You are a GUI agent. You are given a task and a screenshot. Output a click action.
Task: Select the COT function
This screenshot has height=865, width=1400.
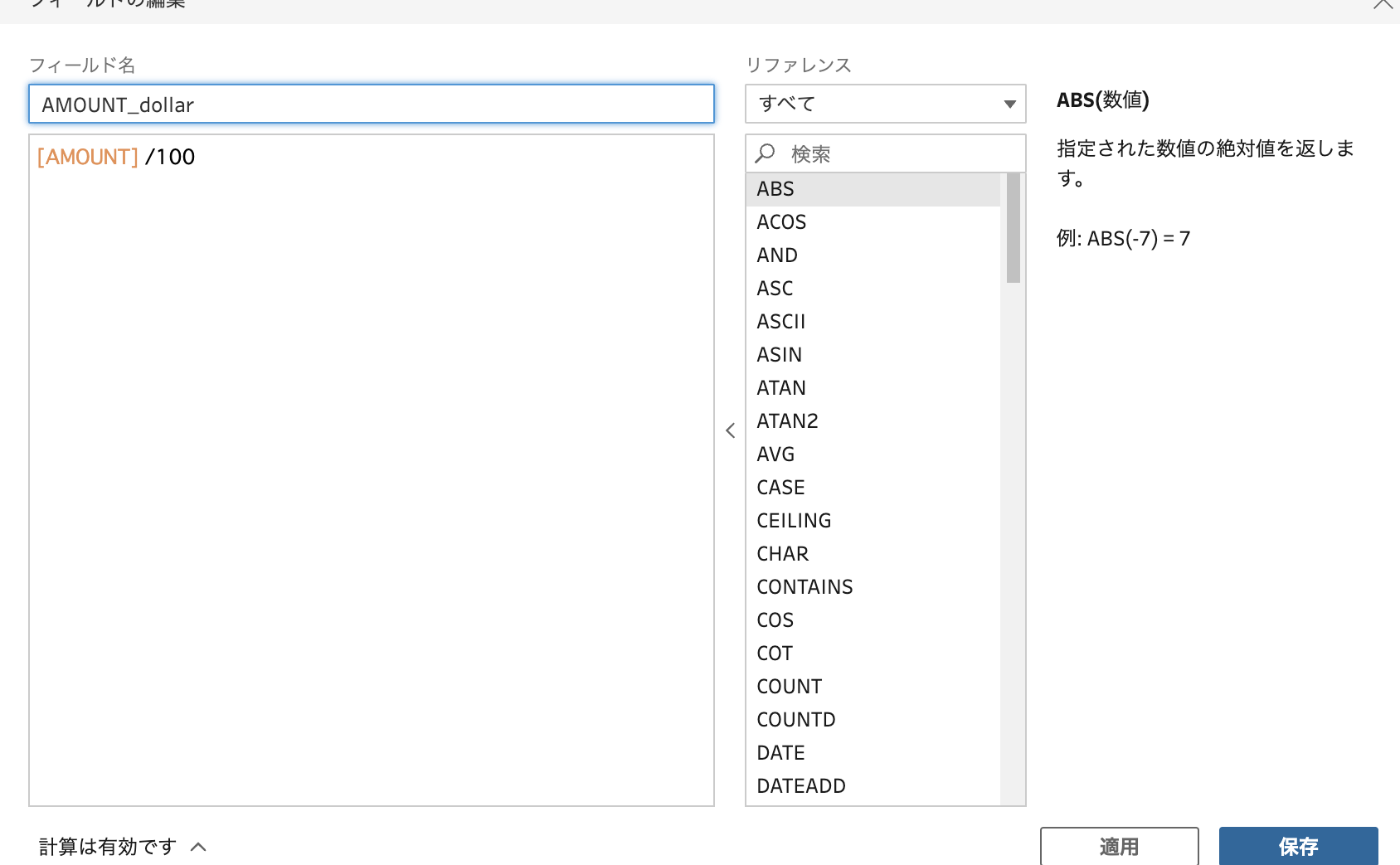(873, 653)
